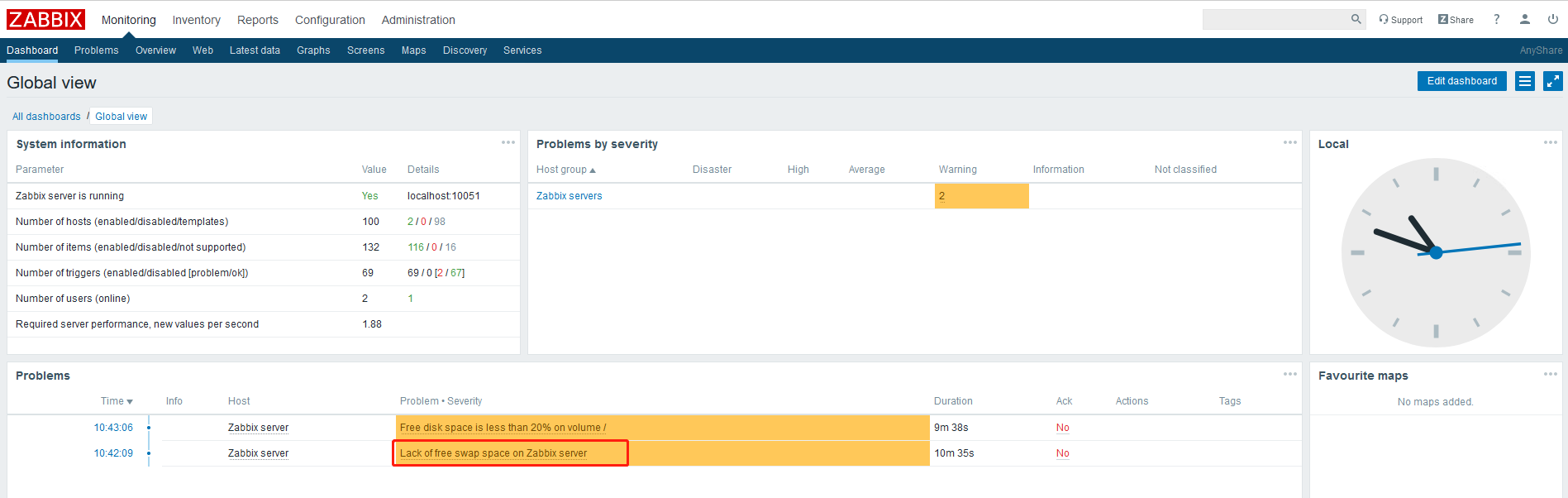Click the 10m 35s duration cell

tap(954, 453)
